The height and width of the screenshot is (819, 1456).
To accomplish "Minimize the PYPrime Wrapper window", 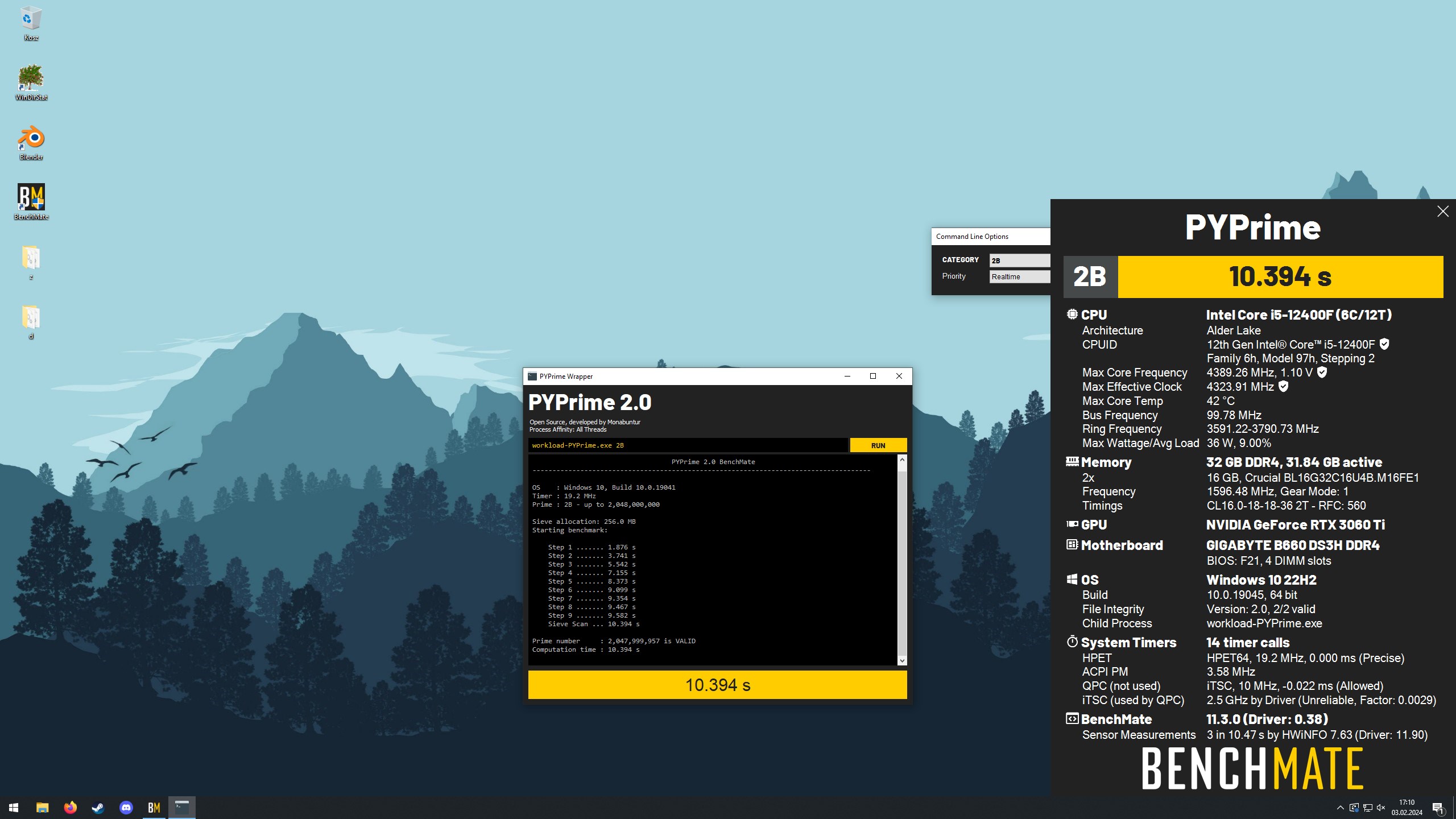I will 847,376.
